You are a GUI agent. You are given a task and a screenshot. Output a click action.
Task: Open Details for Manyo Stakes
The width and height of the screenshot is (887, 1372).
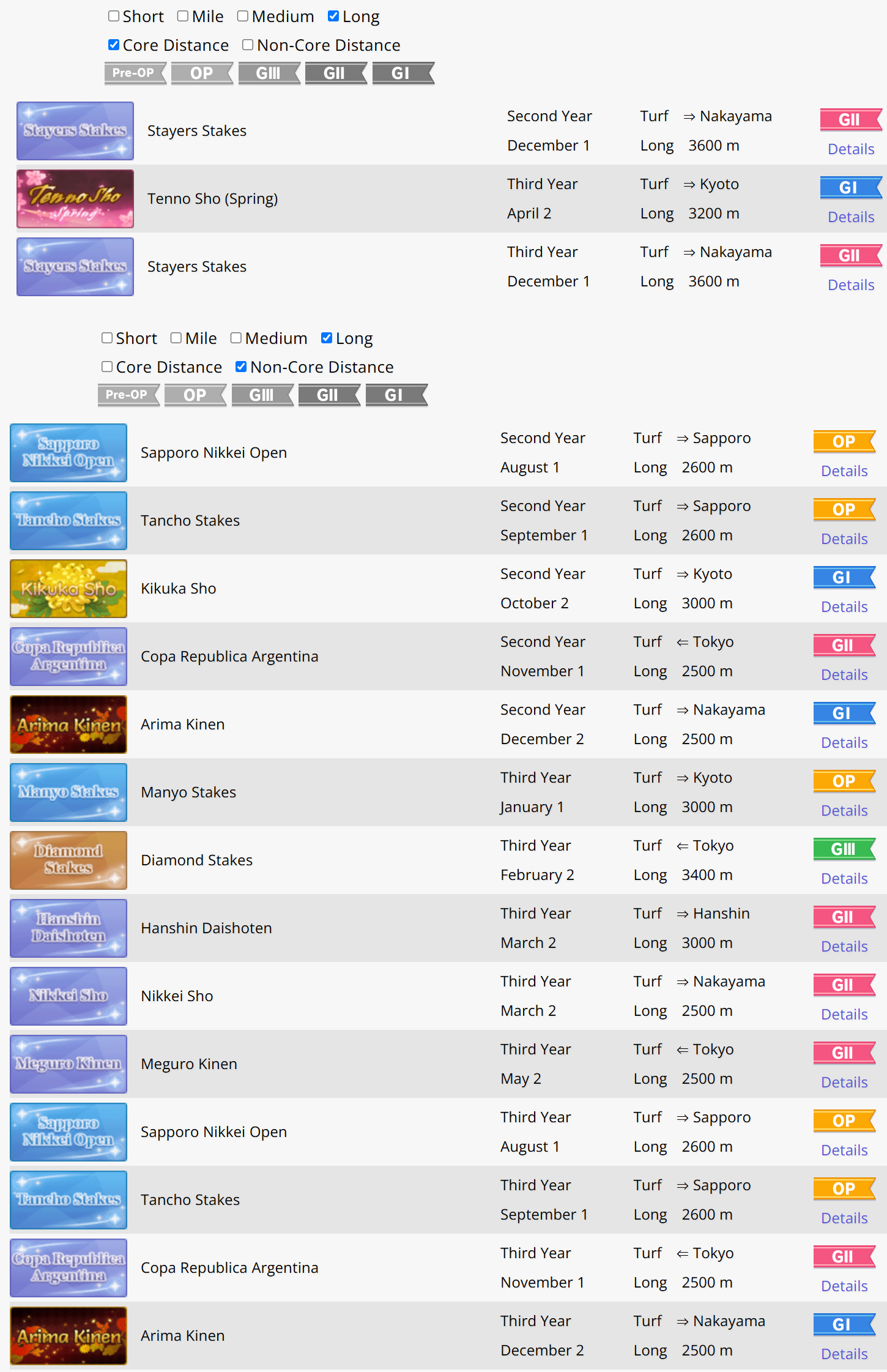tap(844, 811)
